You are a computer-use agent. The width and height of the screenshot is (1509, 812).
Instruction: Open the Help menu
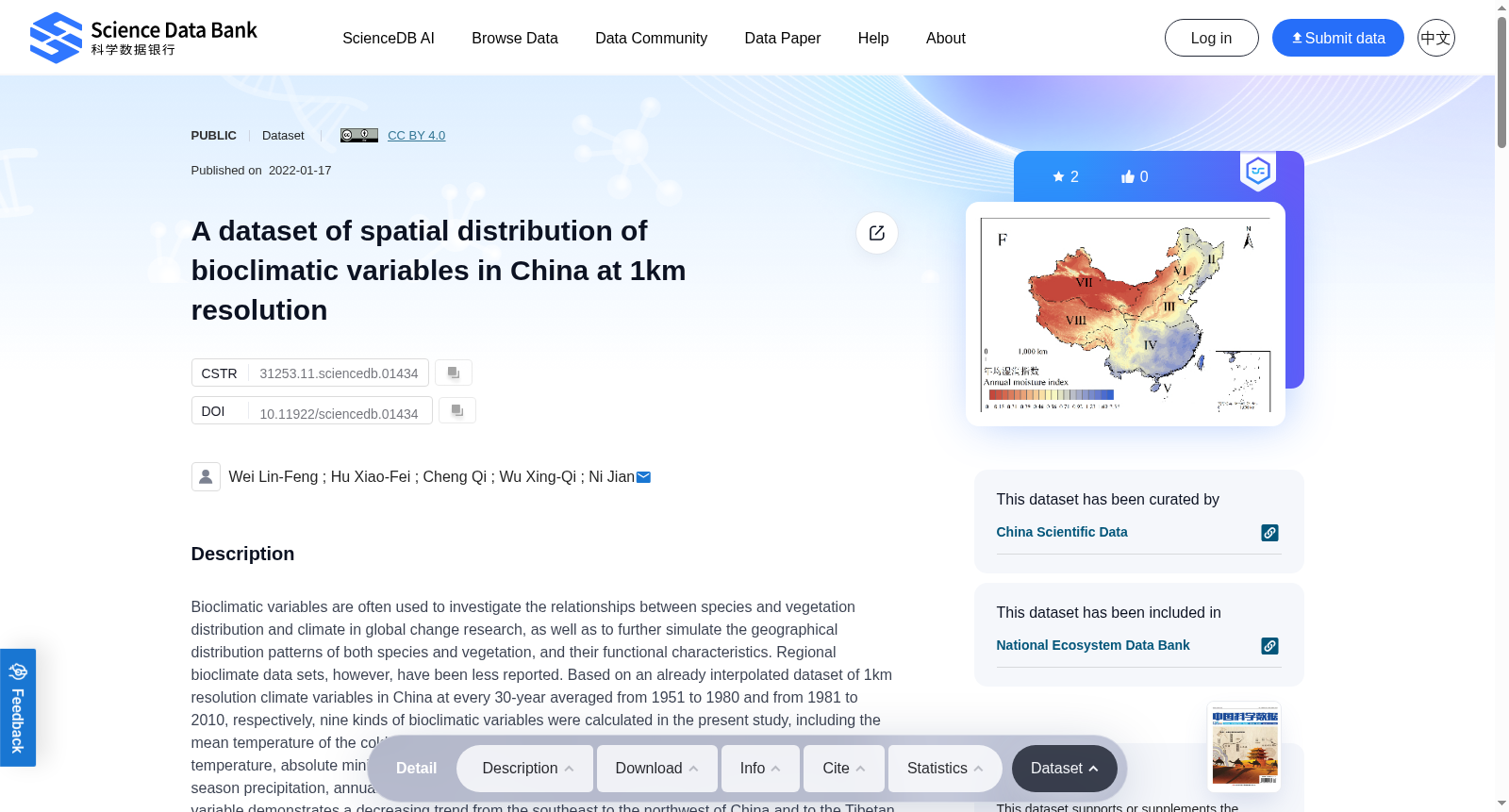point(873,38)
